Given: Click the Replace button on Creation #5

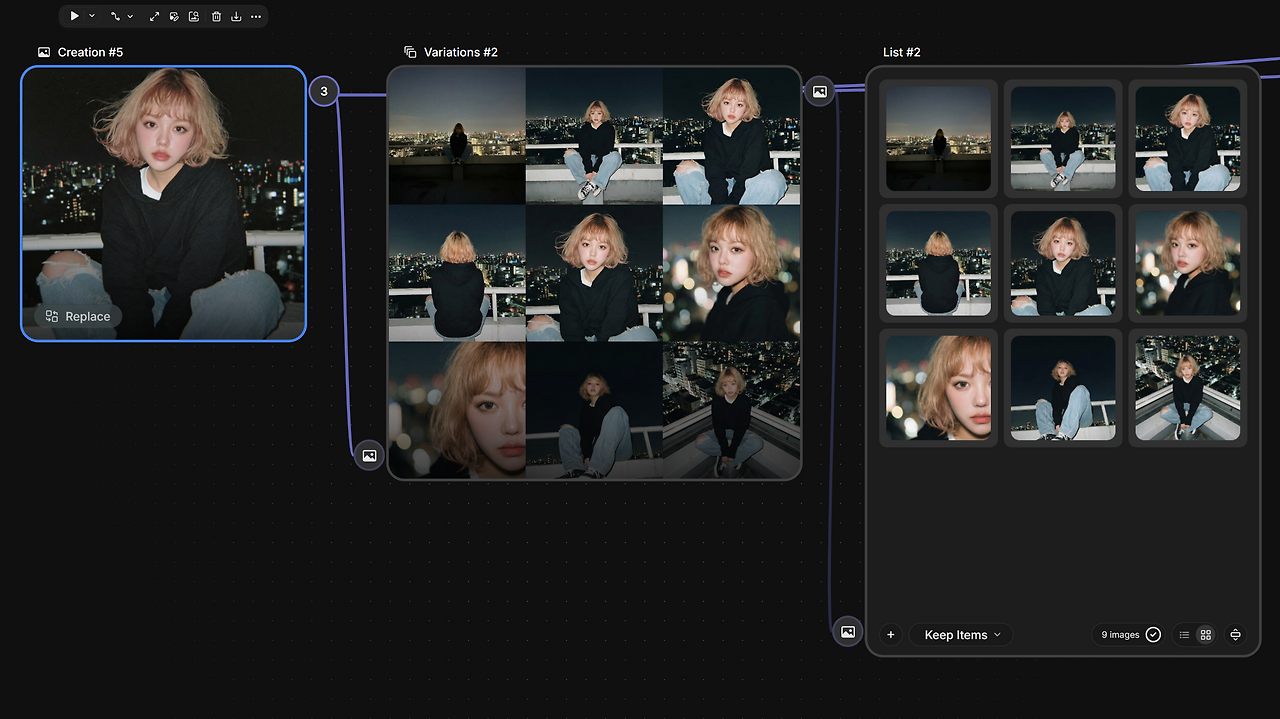Looking at the screenshot, I should (78, 316).
